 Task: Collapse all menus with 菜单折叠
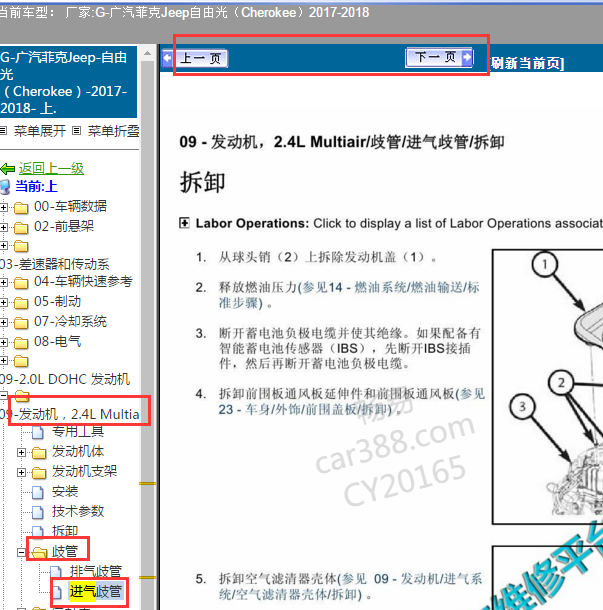(x=113, y=131)
